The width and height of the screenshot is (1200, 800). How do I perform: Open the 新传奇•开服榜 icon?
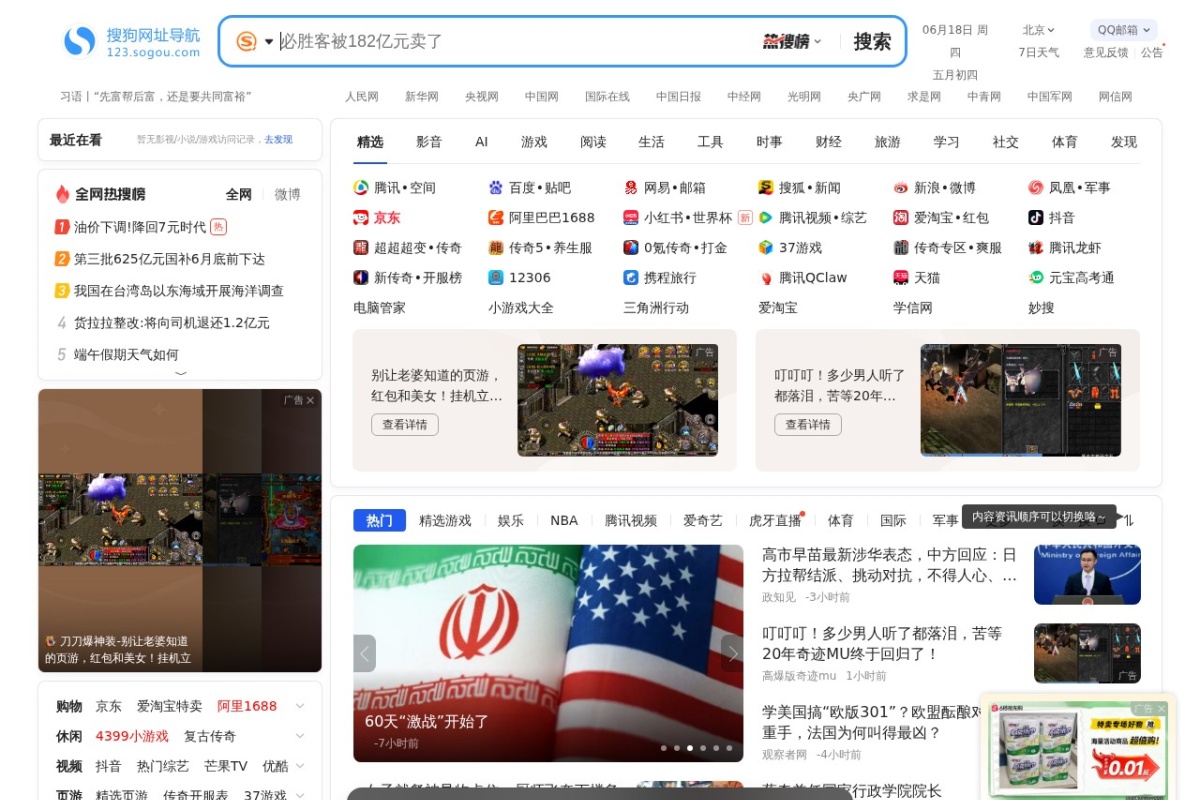pyautogui.click(x=361, y=277)
